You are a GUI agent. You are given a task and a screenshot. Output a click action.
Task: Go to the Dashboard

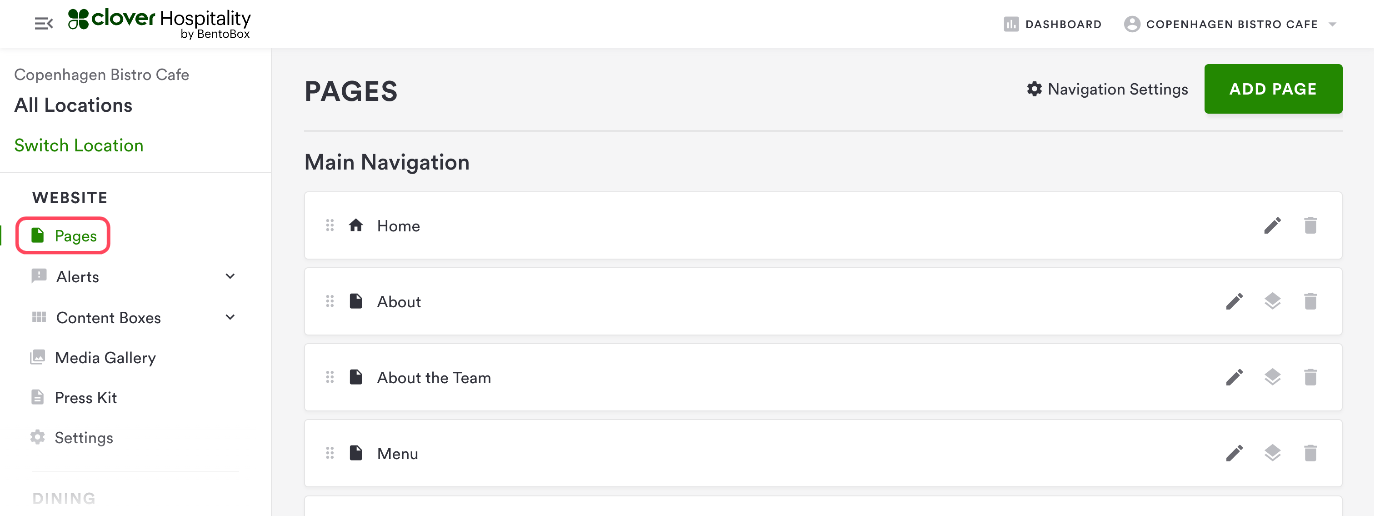tap(1052, 24)
